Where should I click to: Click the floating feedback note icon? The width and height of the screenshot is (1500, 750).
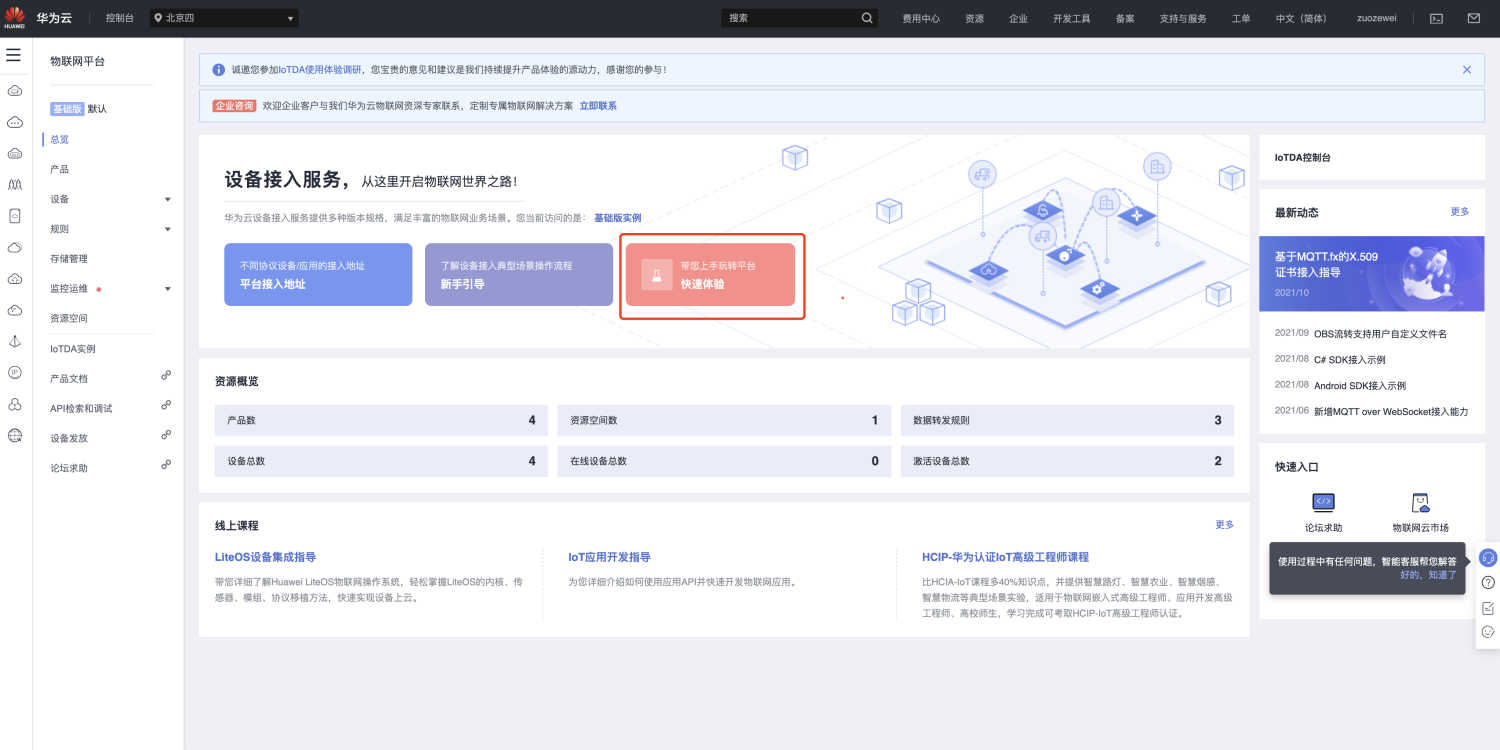coord(1488,608)
